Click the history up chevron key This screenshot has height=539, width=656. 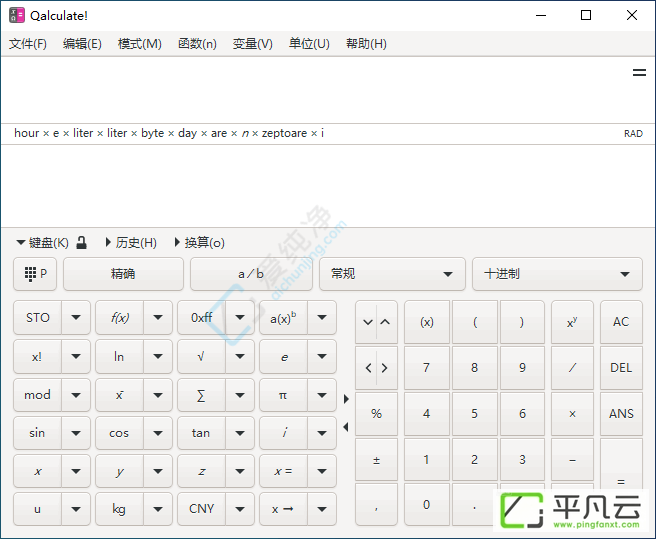(x=387, y=322)
